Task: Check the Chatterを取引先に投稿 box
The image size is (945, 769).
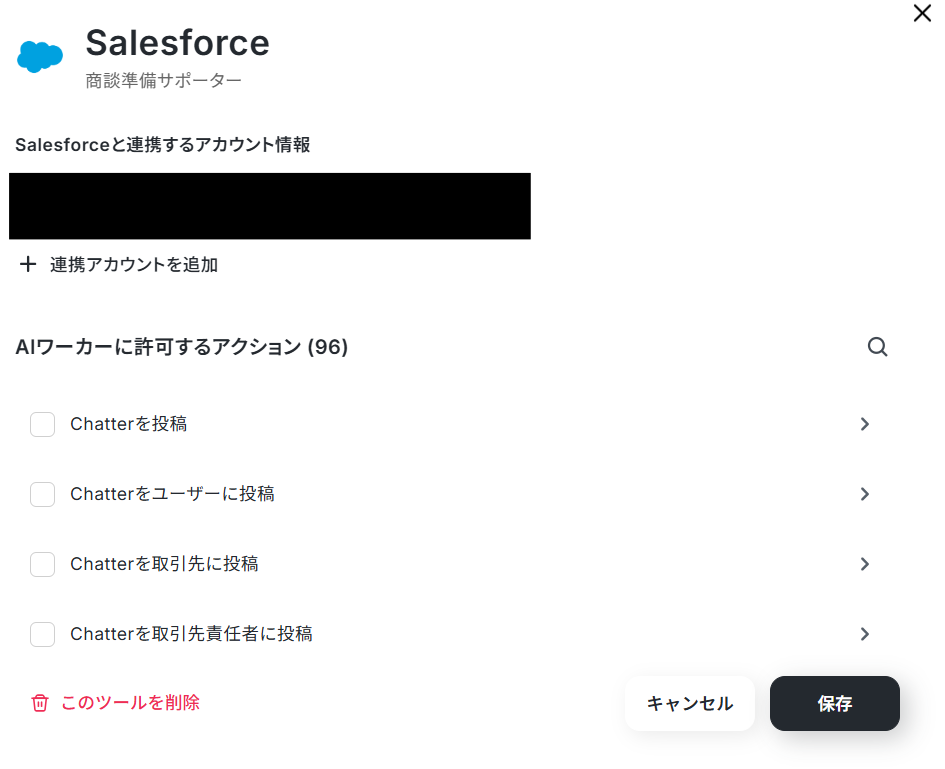Action: 42,564
